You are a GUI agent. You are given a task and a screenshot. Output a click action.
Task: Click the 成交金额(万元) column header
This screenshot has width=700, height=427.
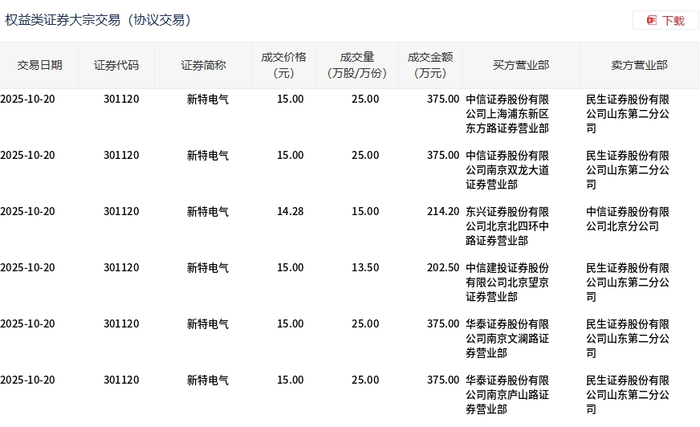(x=430, y=65)
